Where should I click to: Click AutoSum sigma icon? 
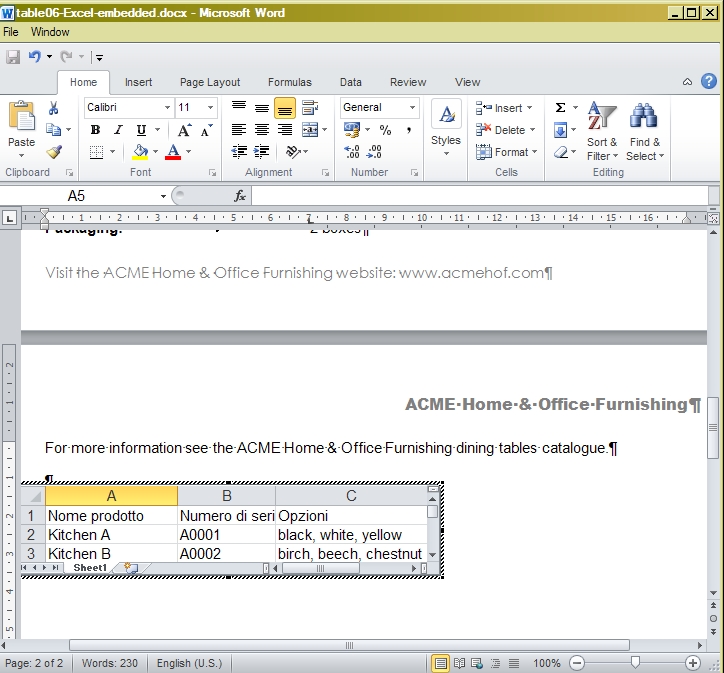[561, 108]
